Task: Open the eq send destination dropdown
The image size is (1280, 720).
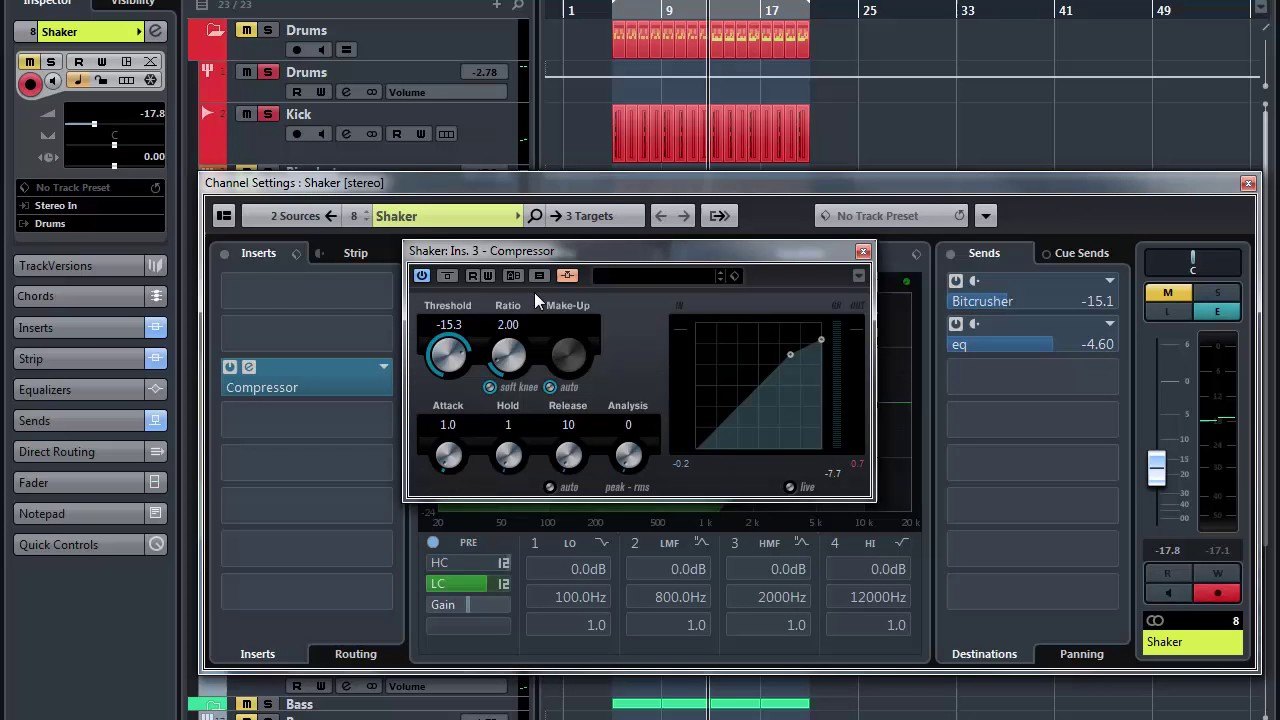Action: [x=1109, y=324]
